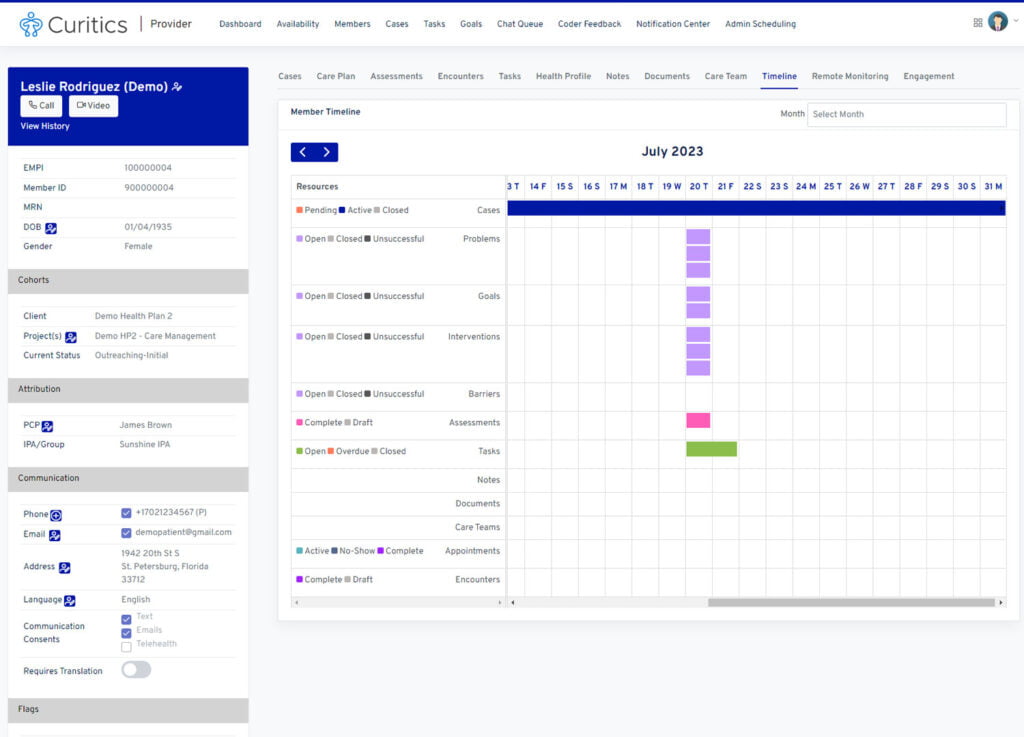
Task: Click the Curitics logo icon
Action: 31,24
